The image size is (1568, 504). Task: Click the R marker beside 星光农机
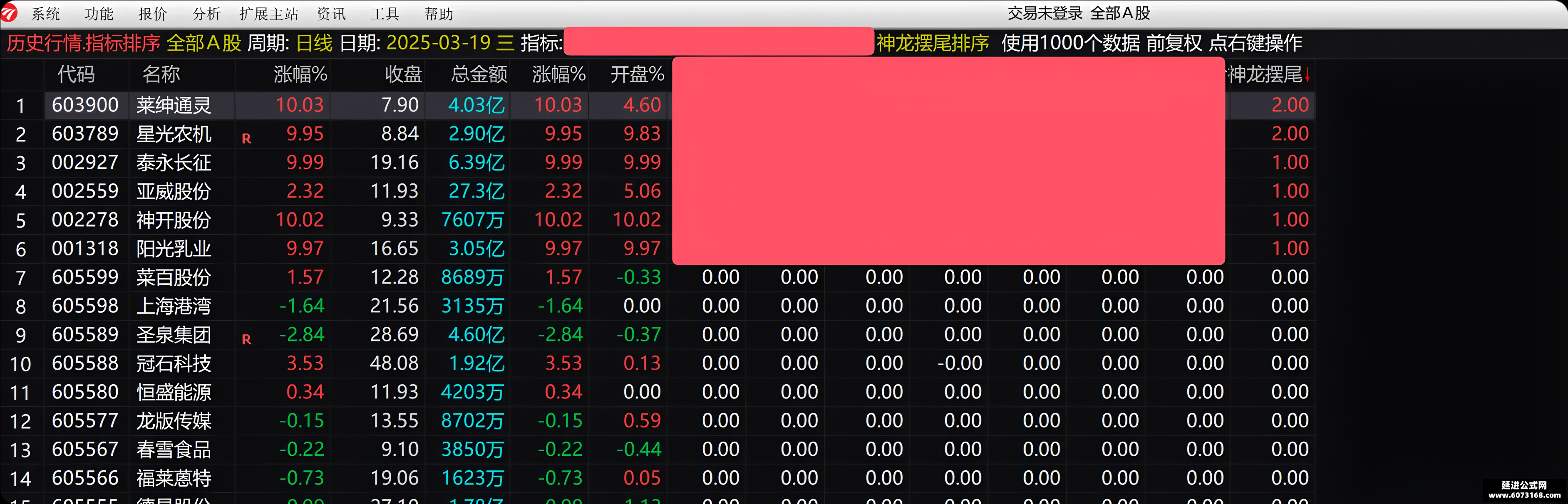click(x=246, y=138)
